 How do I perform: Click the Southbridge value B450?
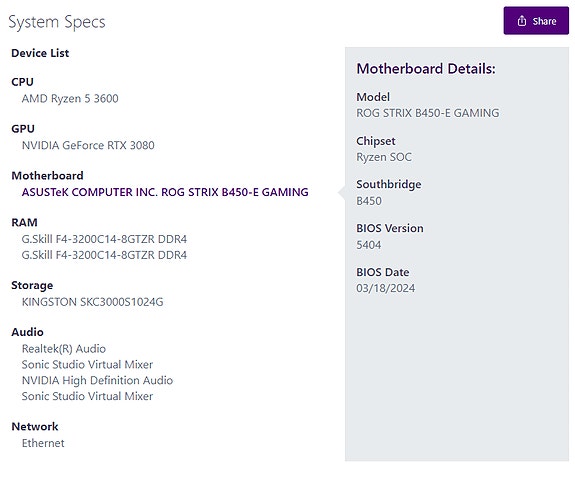369,201
